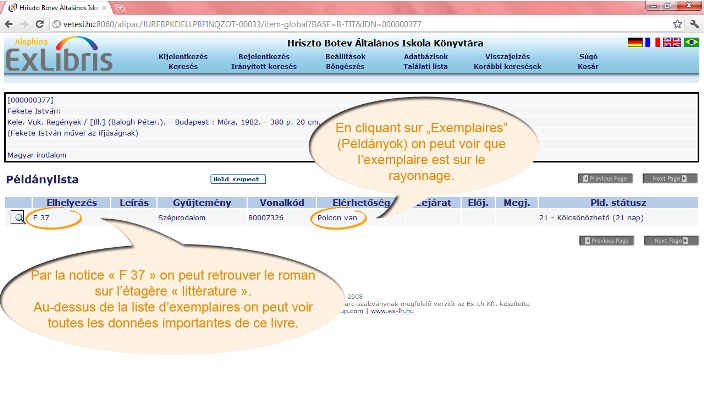Bookmark page with the star icon
The height and width of the screenshot is (396, 704).
click(x=677, y=24)
